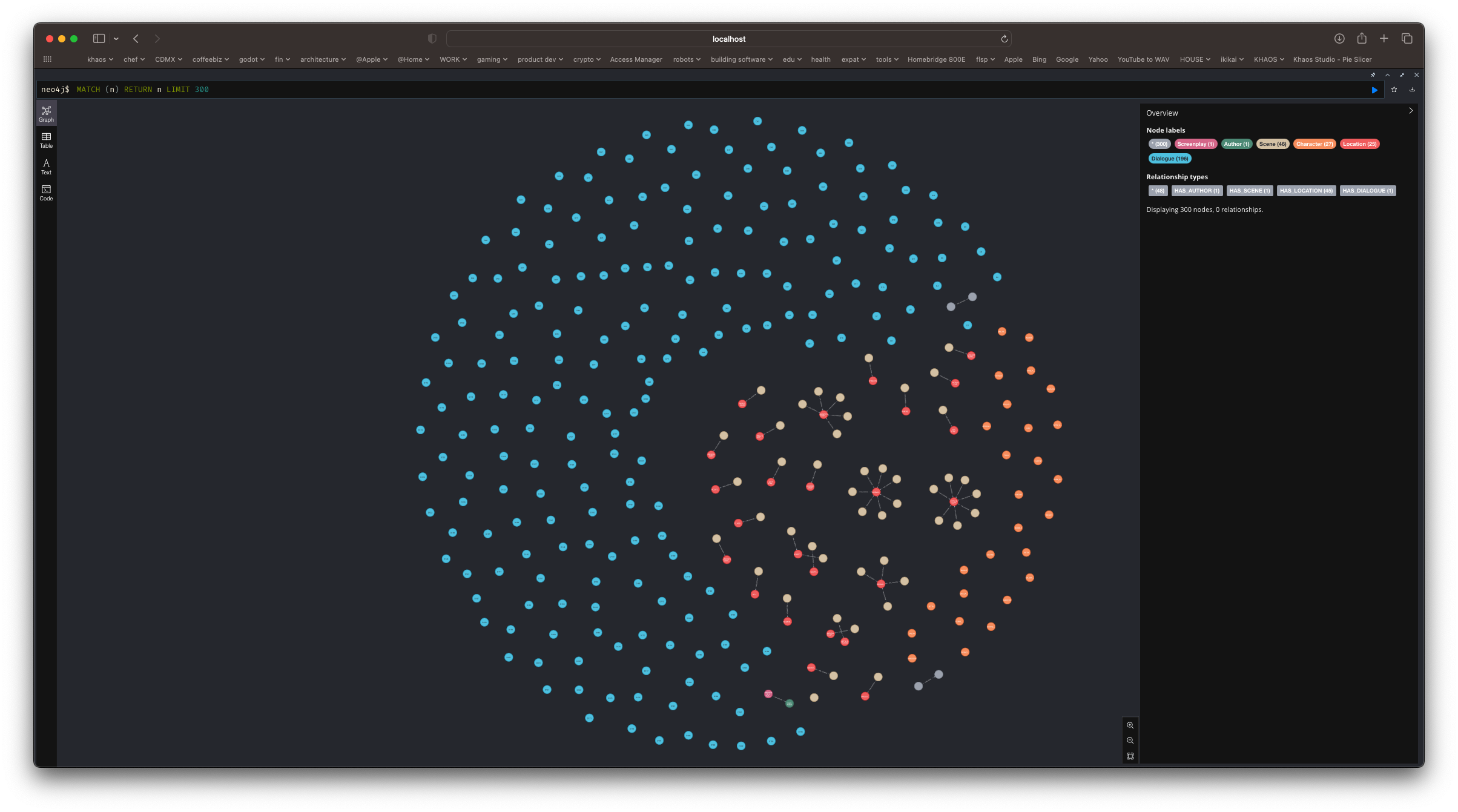Zoom out of the graph
The image size is (1458, 812).
(x=1130, y=741)
